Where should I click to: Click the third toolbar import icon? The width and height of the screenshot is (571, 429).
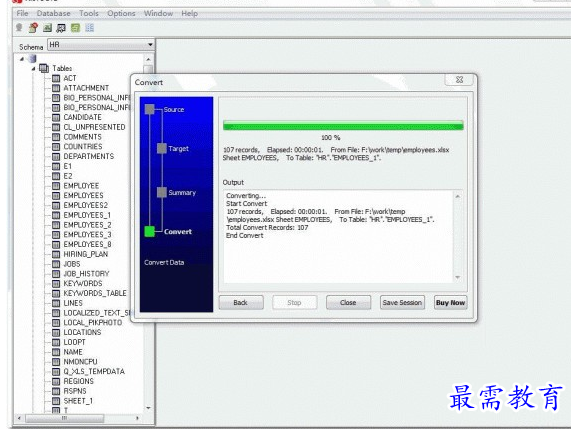coord(47,28)
